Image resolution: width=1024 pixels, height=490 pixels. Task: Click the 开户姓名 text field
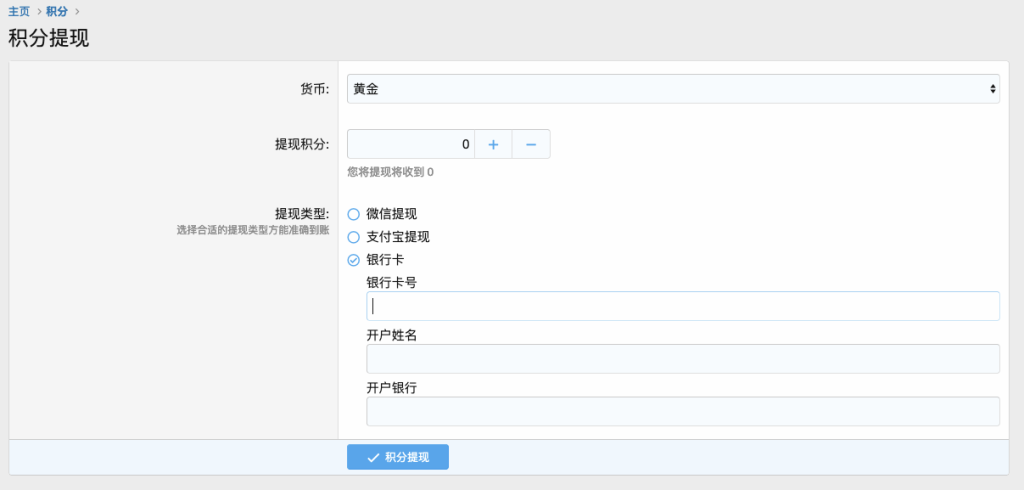[x=683, y=359]
